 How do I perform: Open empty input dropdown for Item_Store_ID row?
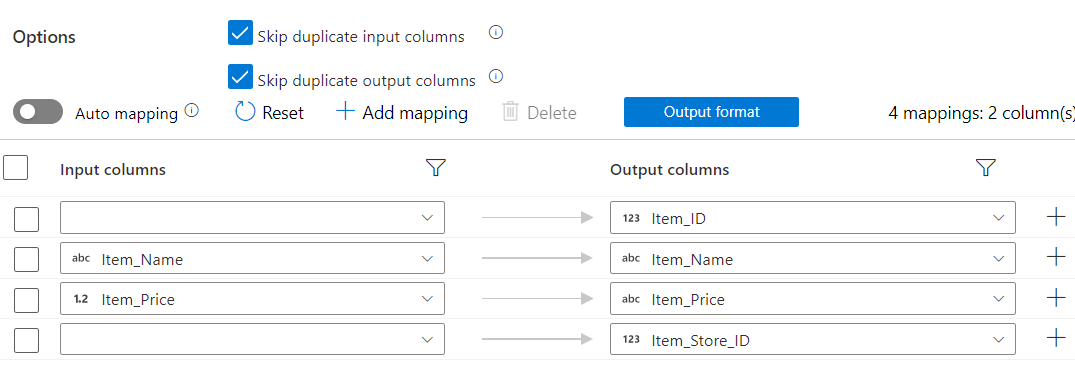[252, 339]
